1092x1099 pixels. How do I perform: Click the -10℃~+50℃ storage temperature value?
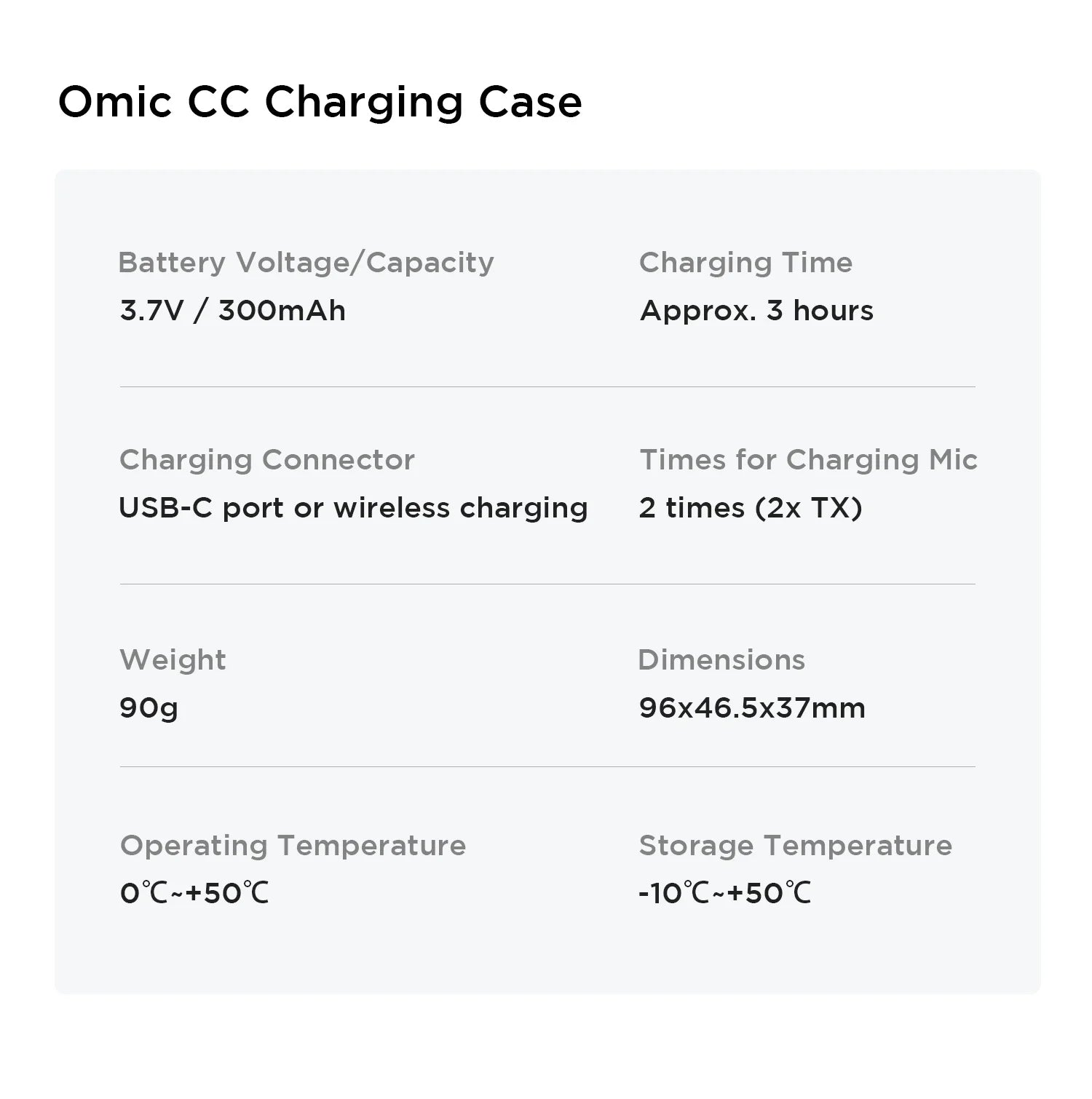pyautogui.click(x=724, y=893)
